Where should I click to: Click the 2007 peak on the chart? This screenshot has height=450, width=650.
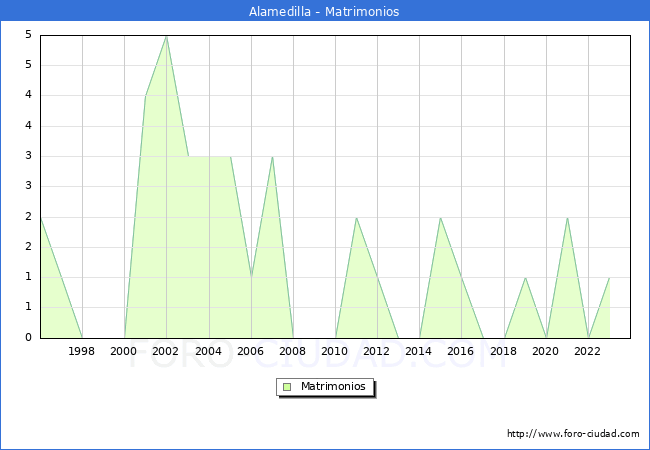pyautogui.click(x=272, y=157)
